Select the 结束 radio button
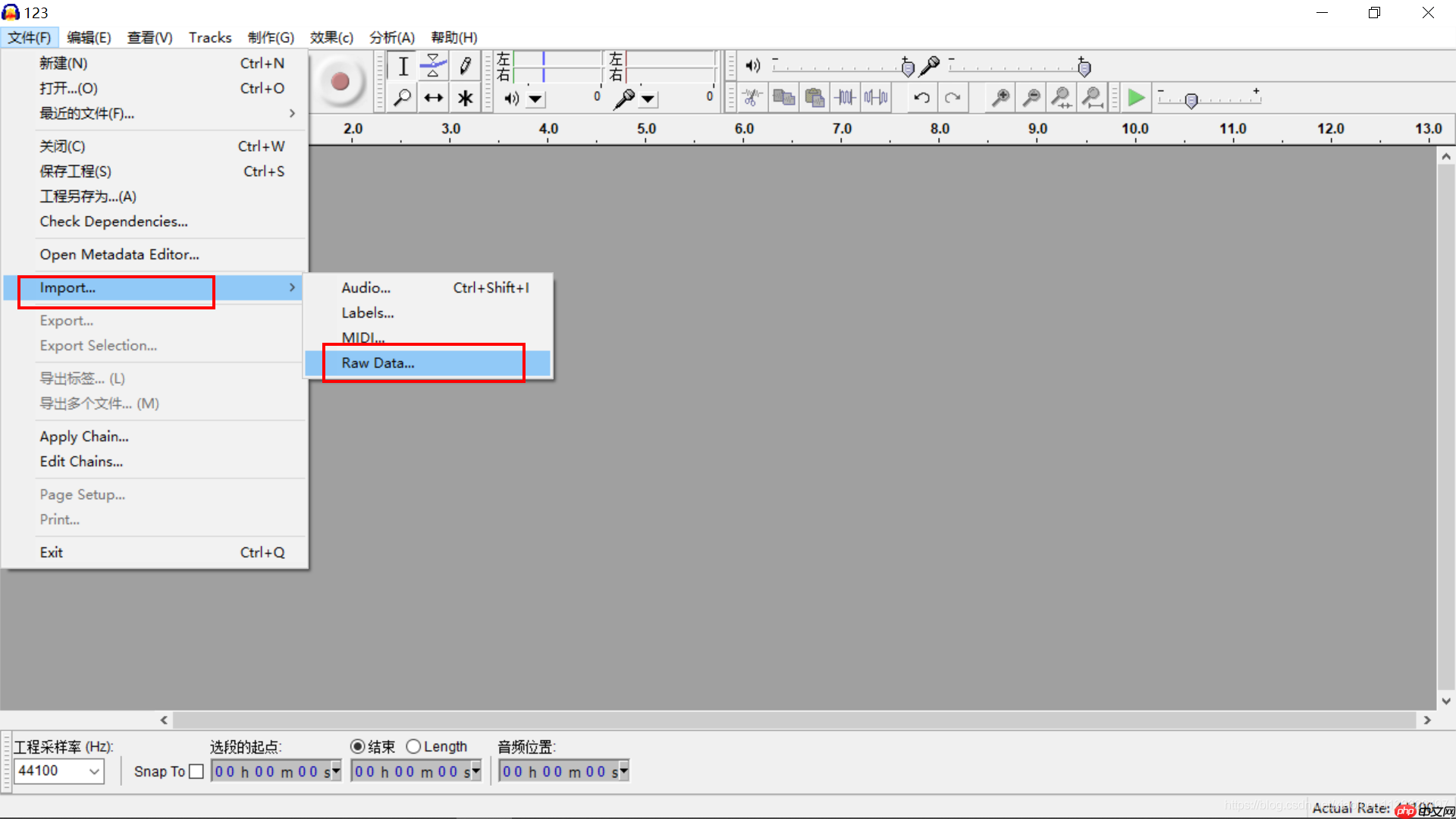 click(357, 747)
